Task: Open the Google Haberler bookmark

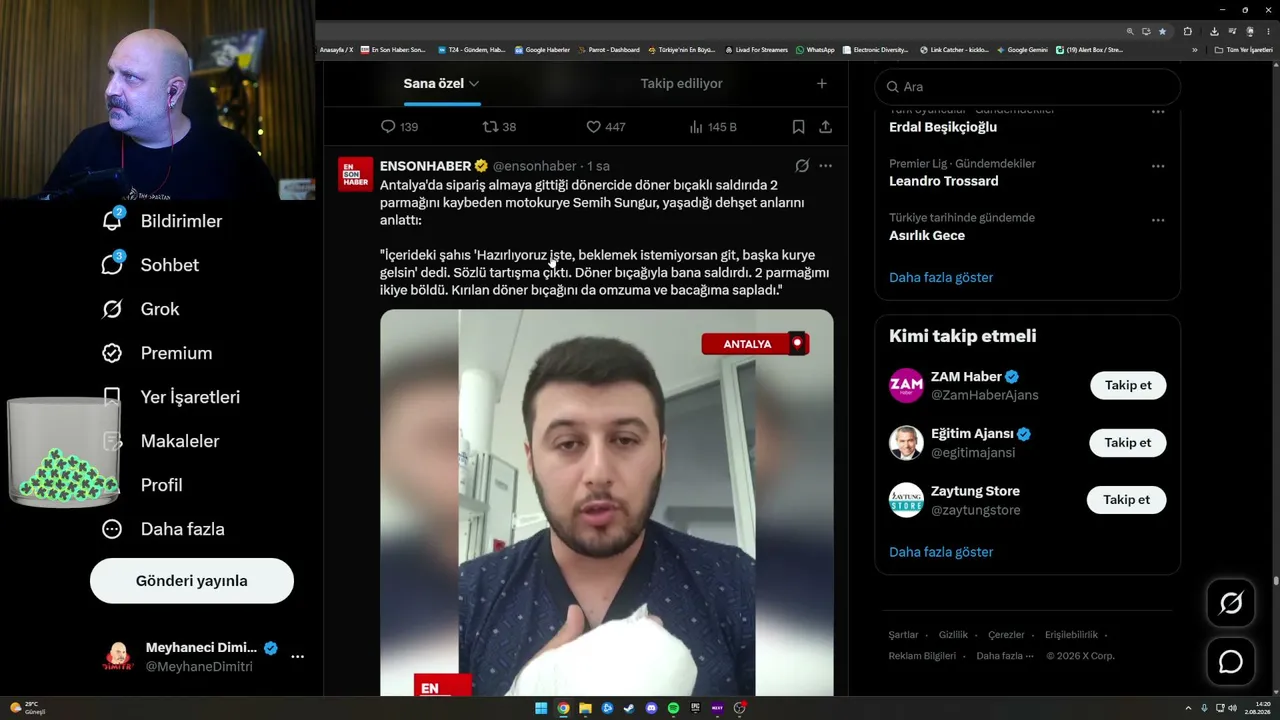Action: click(542, 50)
